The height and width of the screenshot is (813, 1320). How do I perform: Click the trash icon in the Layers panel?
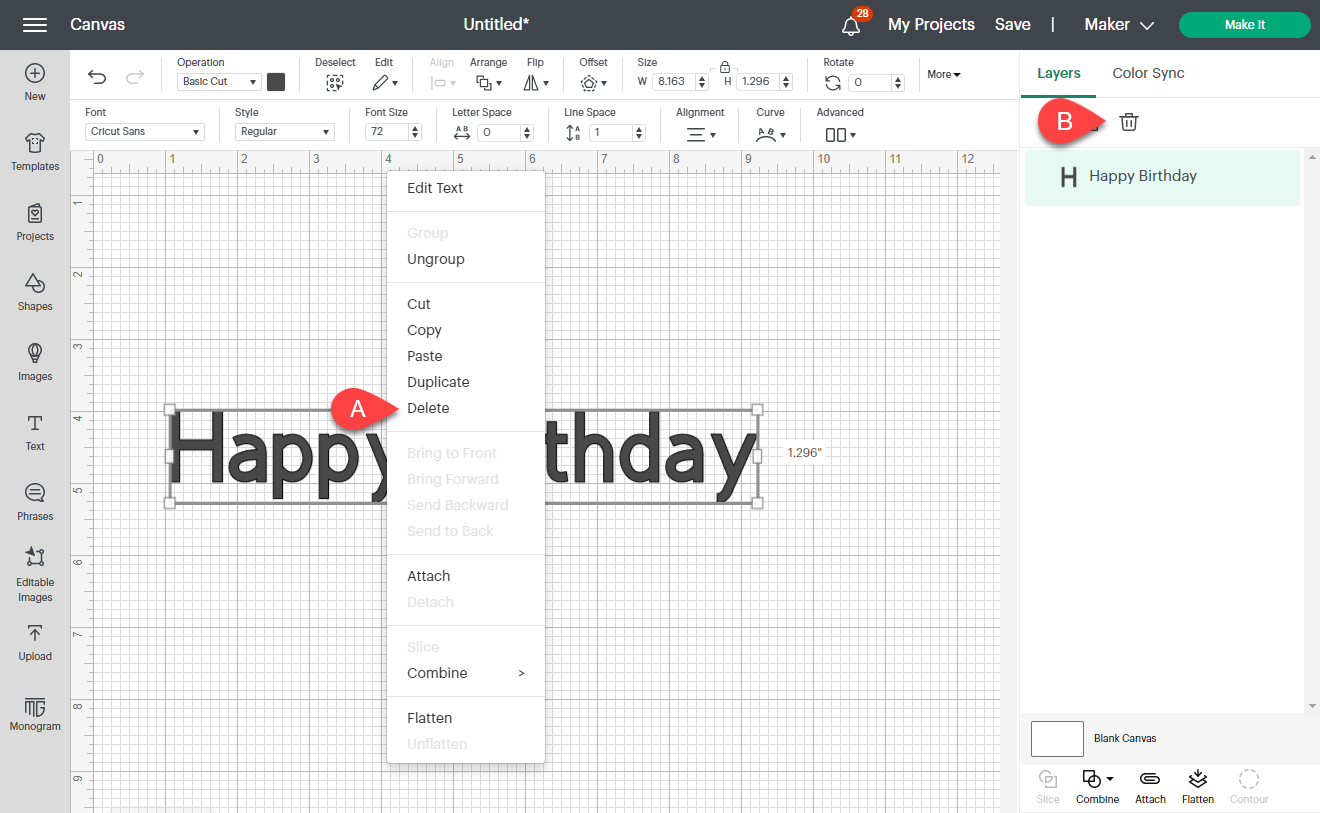click(x=1128, y=121)
